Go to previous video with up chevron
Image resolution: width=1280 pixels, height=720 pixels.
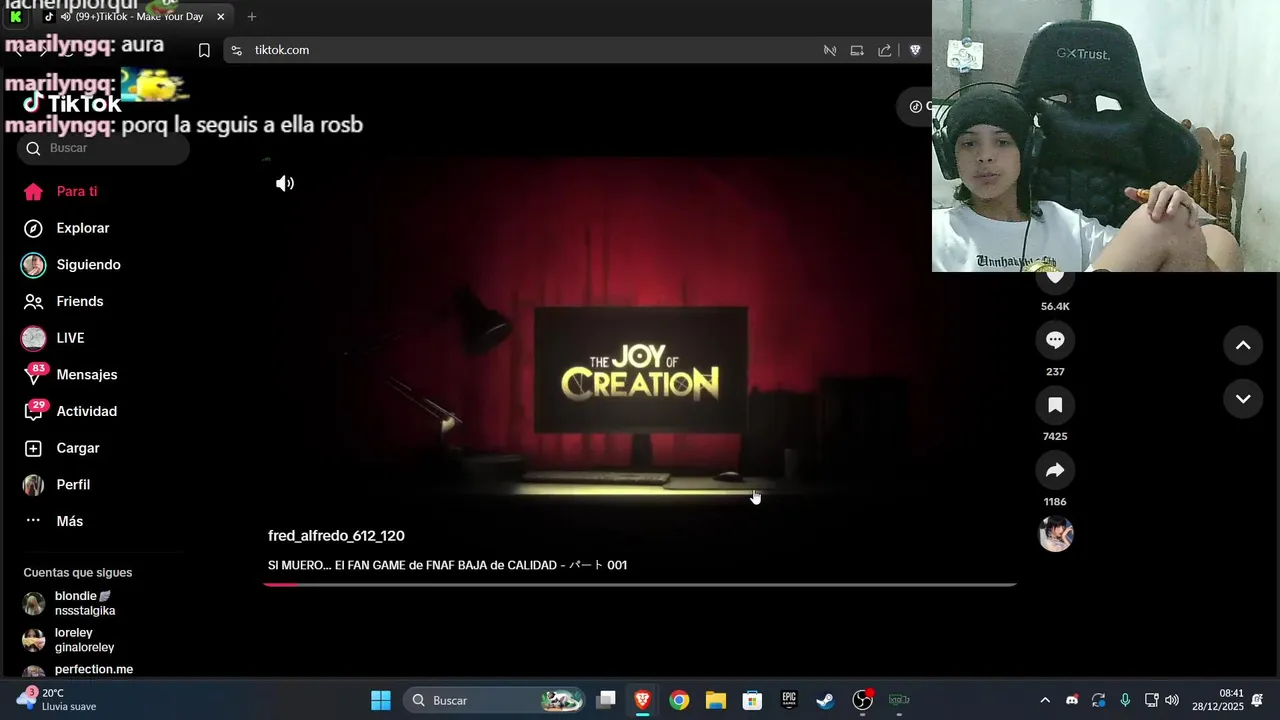pyautogui.click(x=1243, y=345)
